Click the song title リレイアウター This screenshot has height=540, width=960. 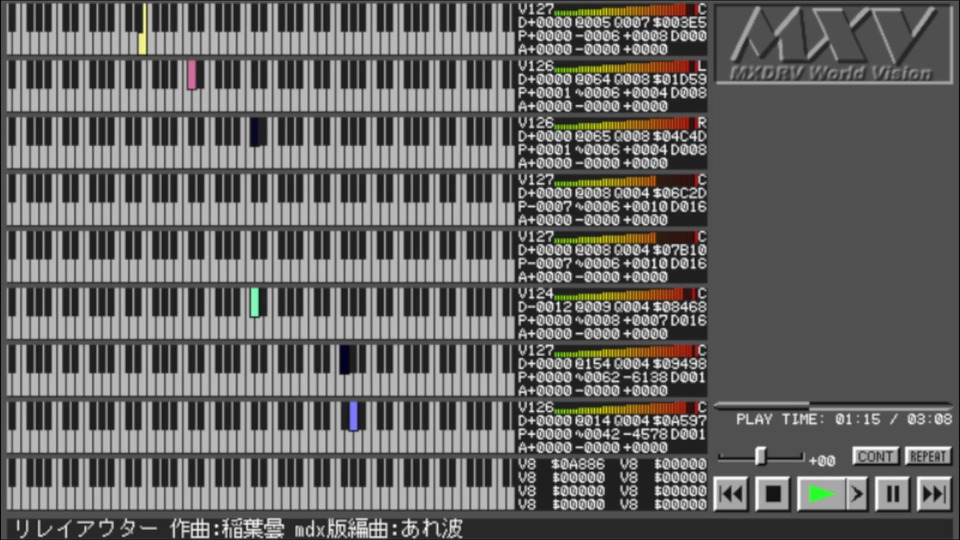pos(85,528)
